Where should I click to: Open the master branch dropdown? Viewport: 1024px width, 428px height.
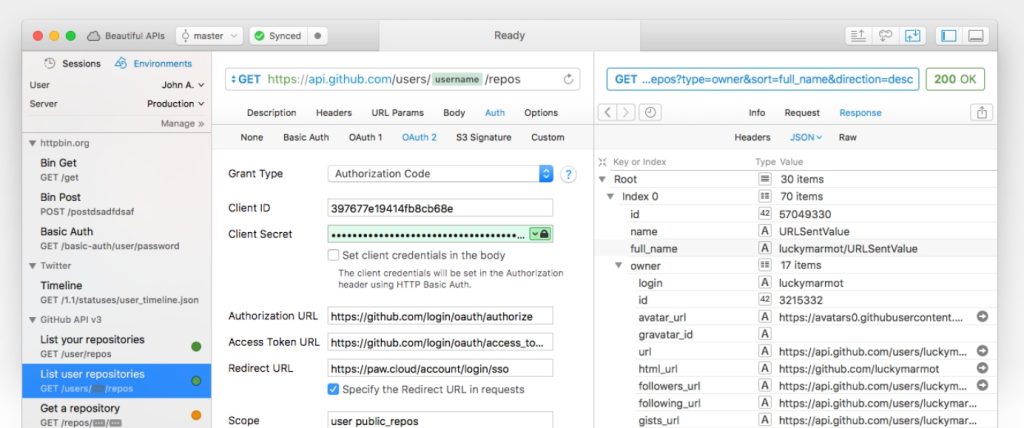209,36
